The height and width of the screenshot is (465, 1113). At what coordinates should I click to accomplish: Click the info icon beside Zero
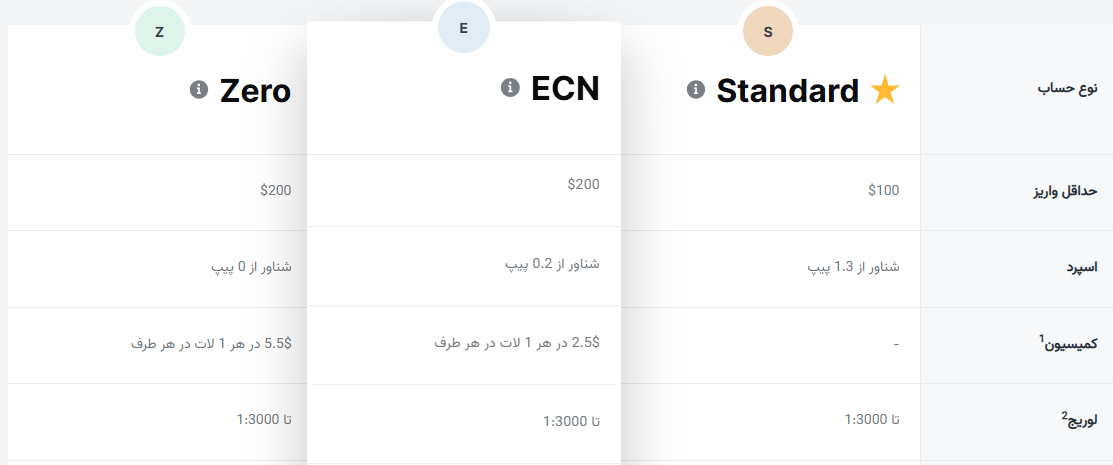pos(198,90)
